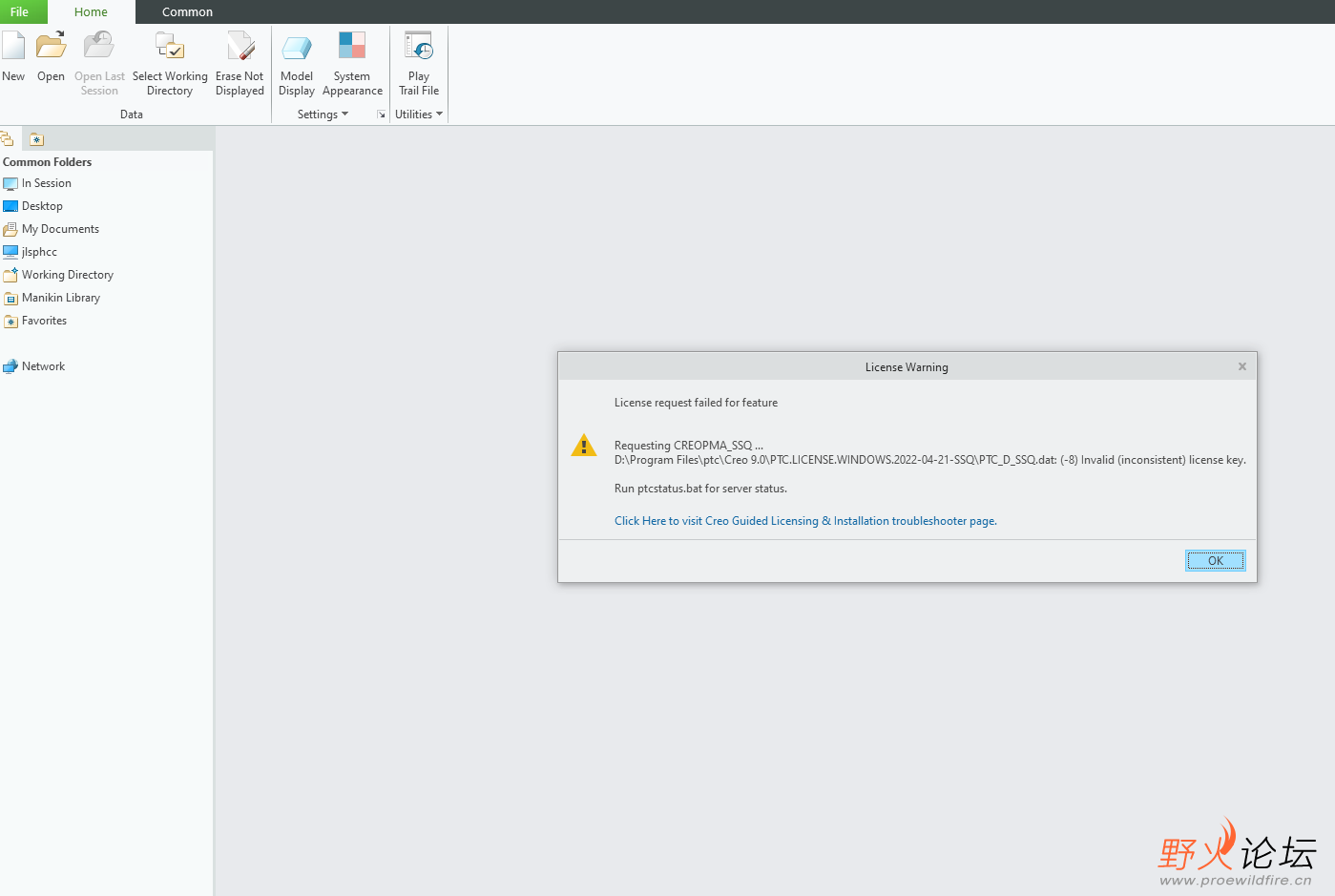Click the yellow warning triangle icon
Screen dimensions: 1335x896
(x=584, y=446)
